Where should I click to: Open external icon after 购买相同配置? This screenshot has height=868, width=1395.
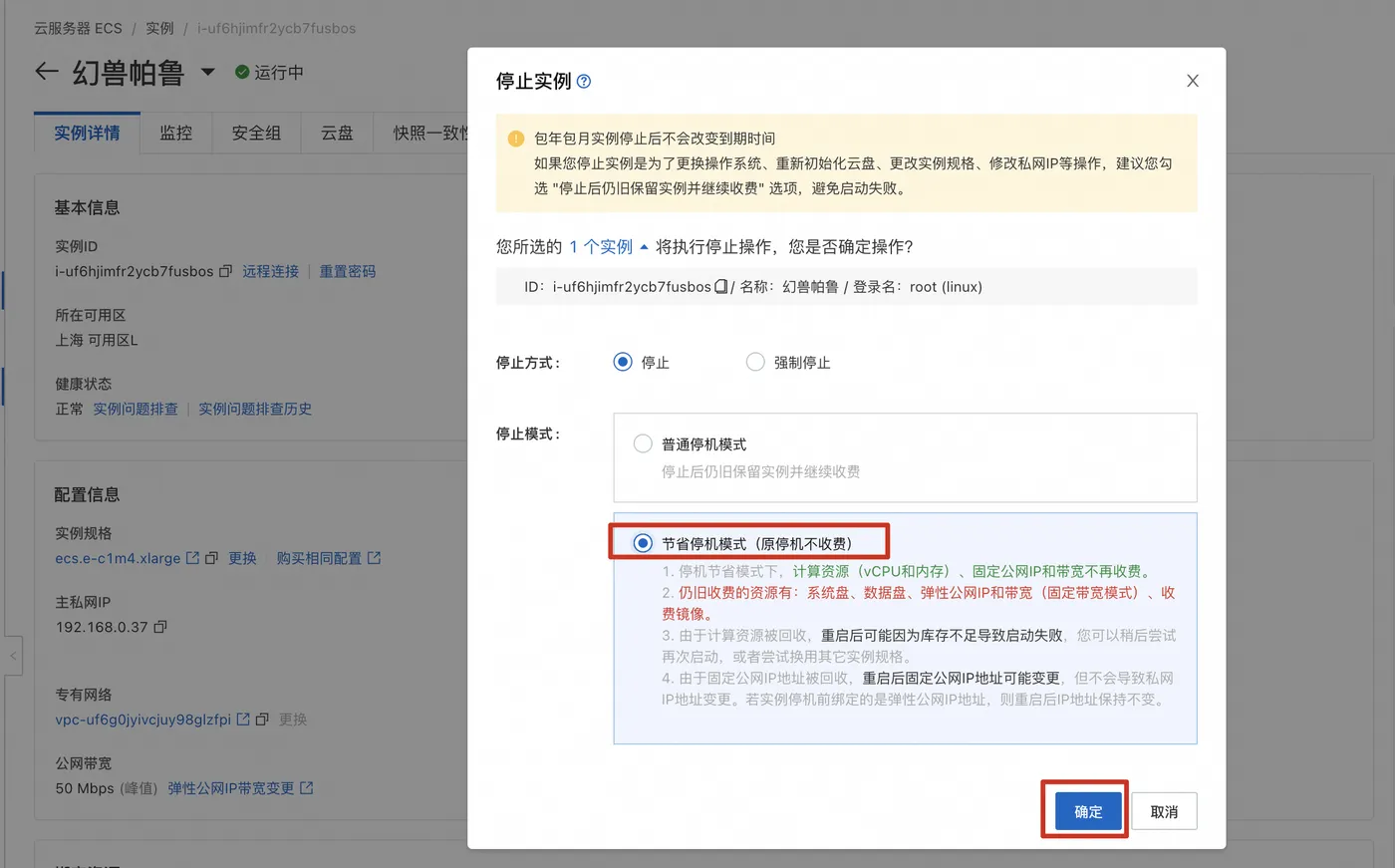374,558
